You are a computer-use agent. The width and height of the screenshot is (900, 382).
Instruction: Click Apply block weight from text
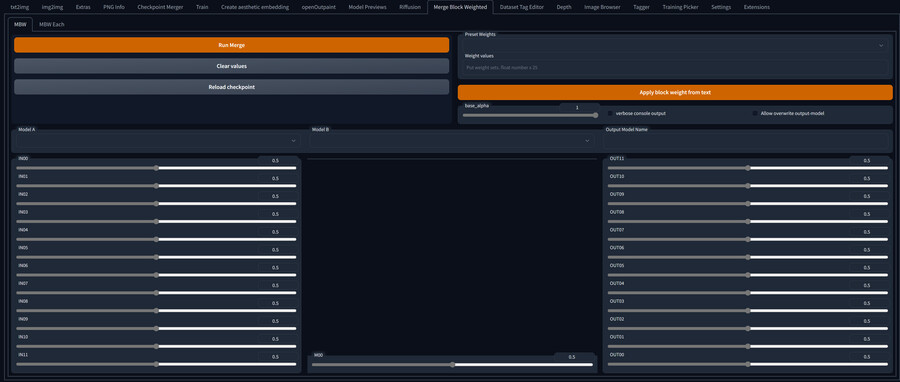click(x=675, y=92)
